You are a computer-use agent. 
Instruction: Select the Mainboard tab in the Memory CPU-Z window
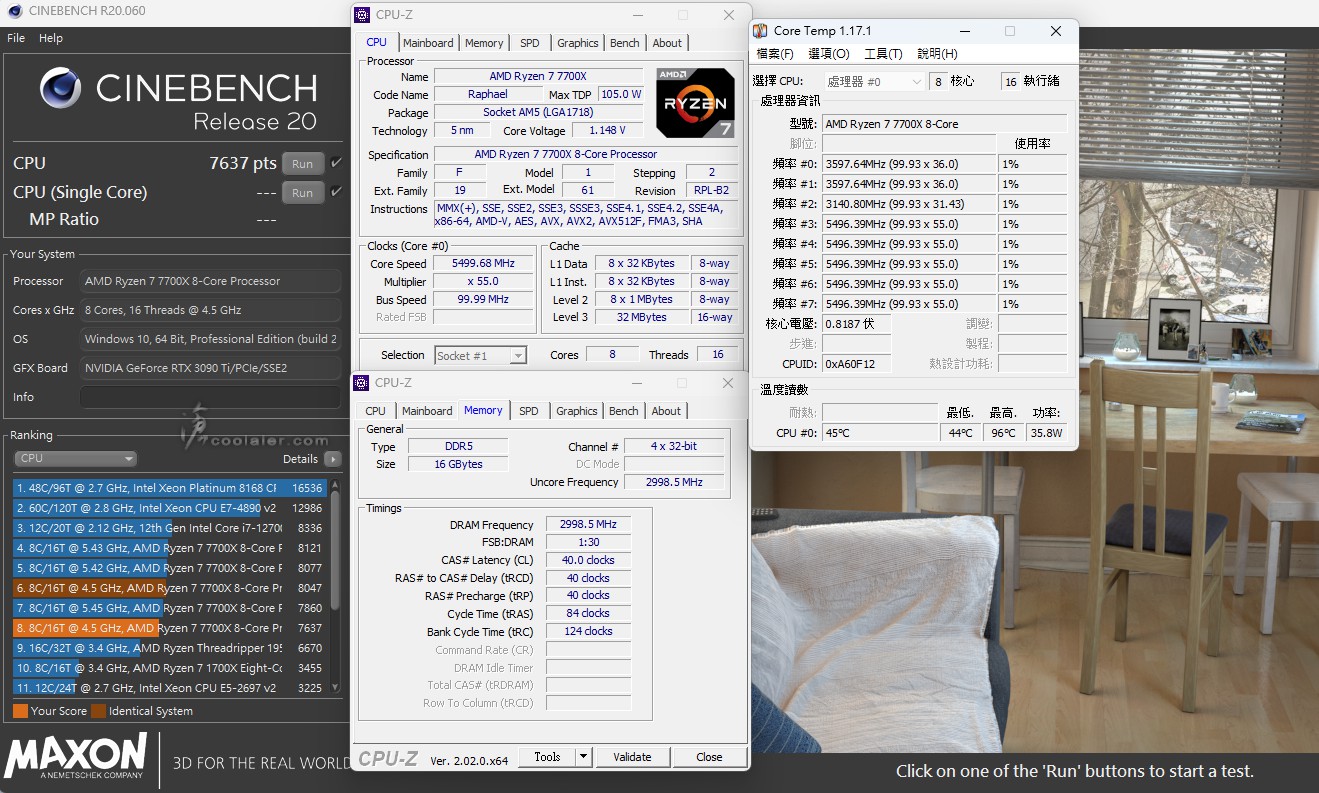pyautogui.click(x=427, y=411)
